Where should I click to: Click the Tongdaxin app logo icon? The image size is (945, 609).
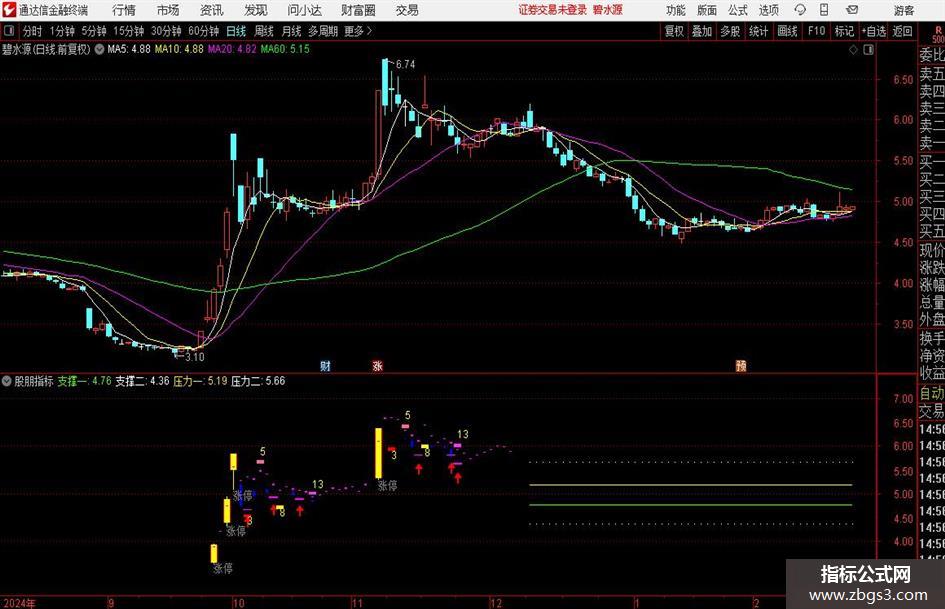point(9,10)
